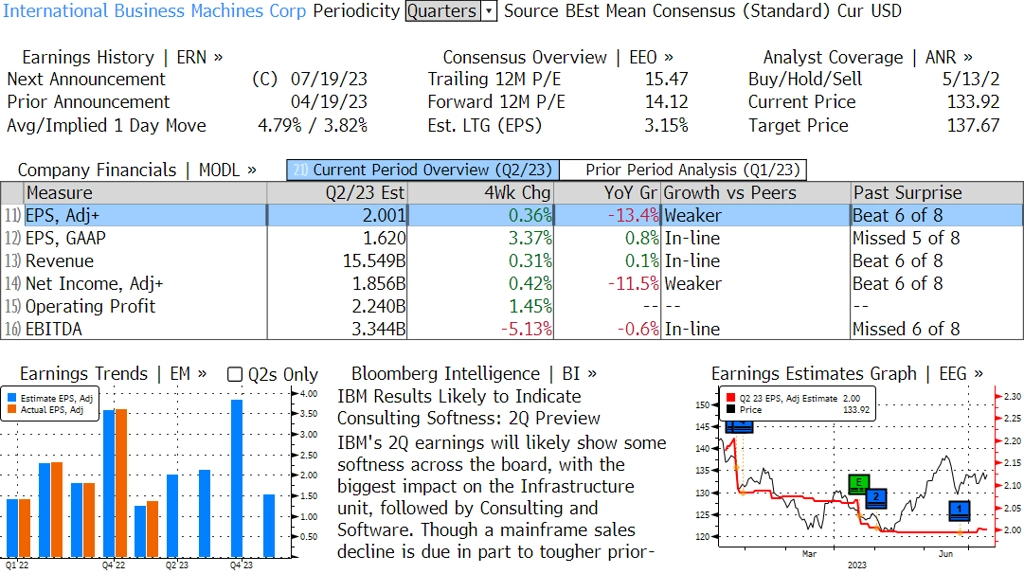Click the Prior Announcement date 04/19/23

click(328, 102)
